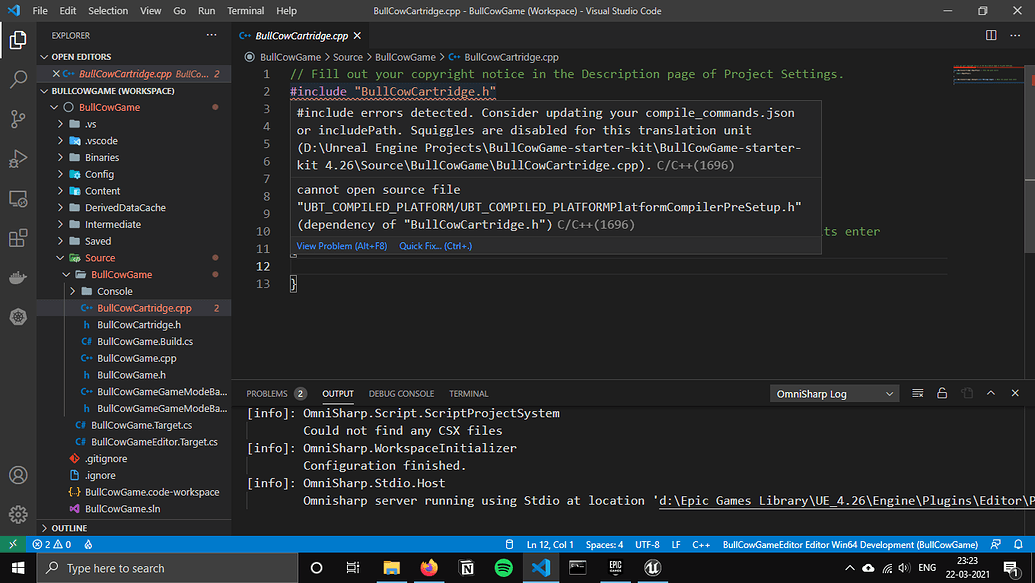Click the Quick Fix link
This screenshot has width=1035, height=583.
pyautogui.click(x=436, y=245)
